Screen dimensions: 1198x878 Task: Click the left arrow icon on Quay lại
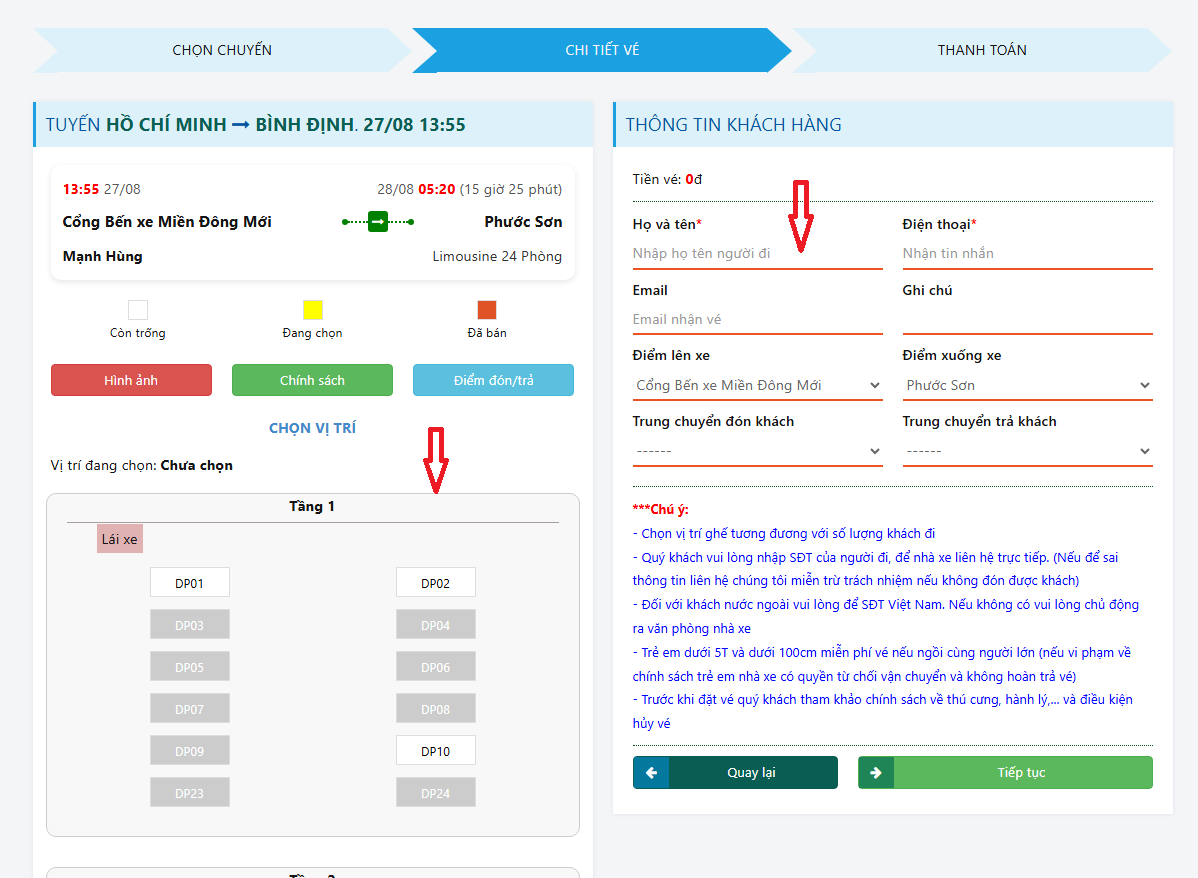click(x=651, y=773)
